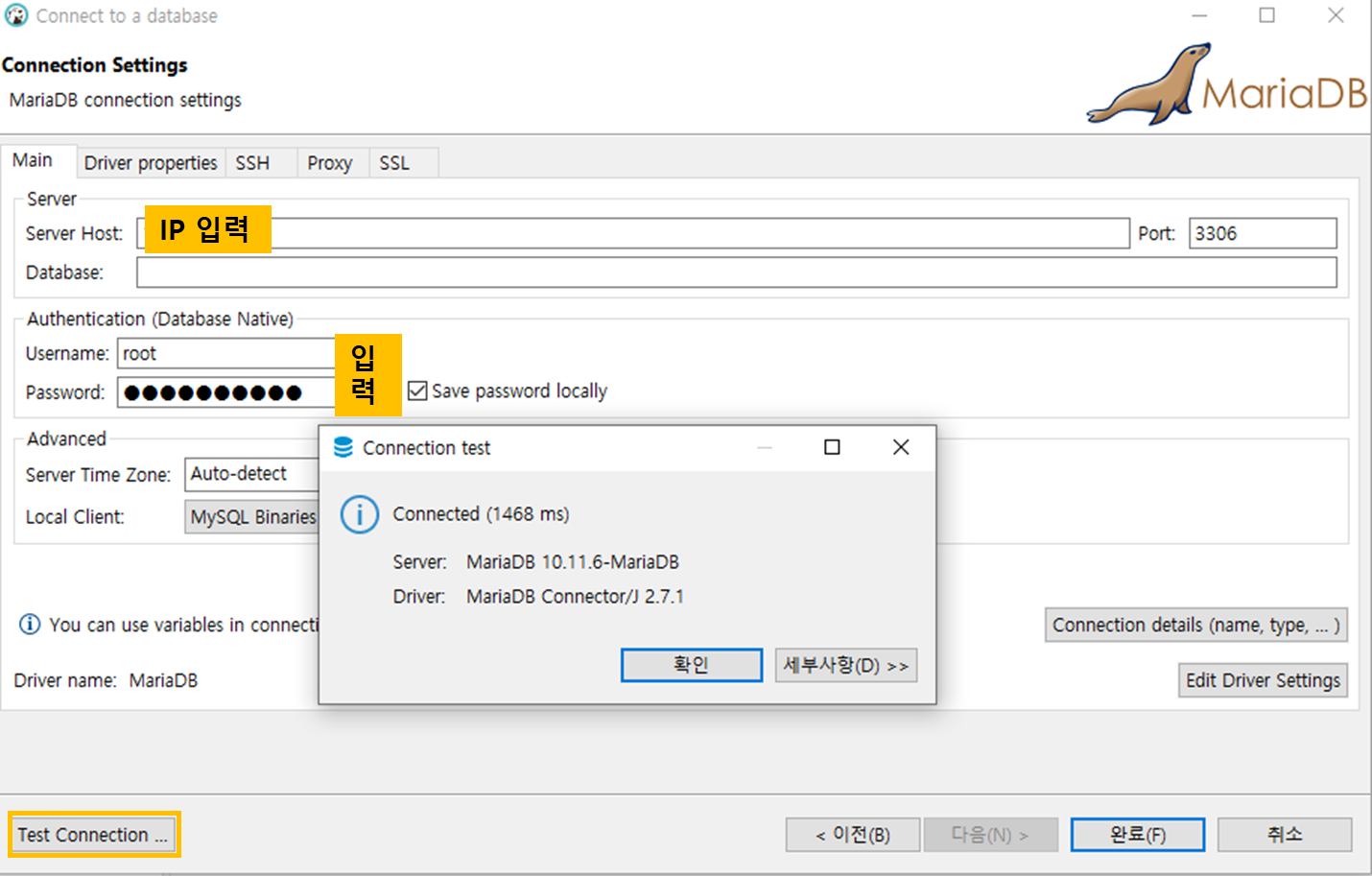1372x876 pixels.
Task: Click the 'Authentication (Database Native)' group label
Action: 160,320
